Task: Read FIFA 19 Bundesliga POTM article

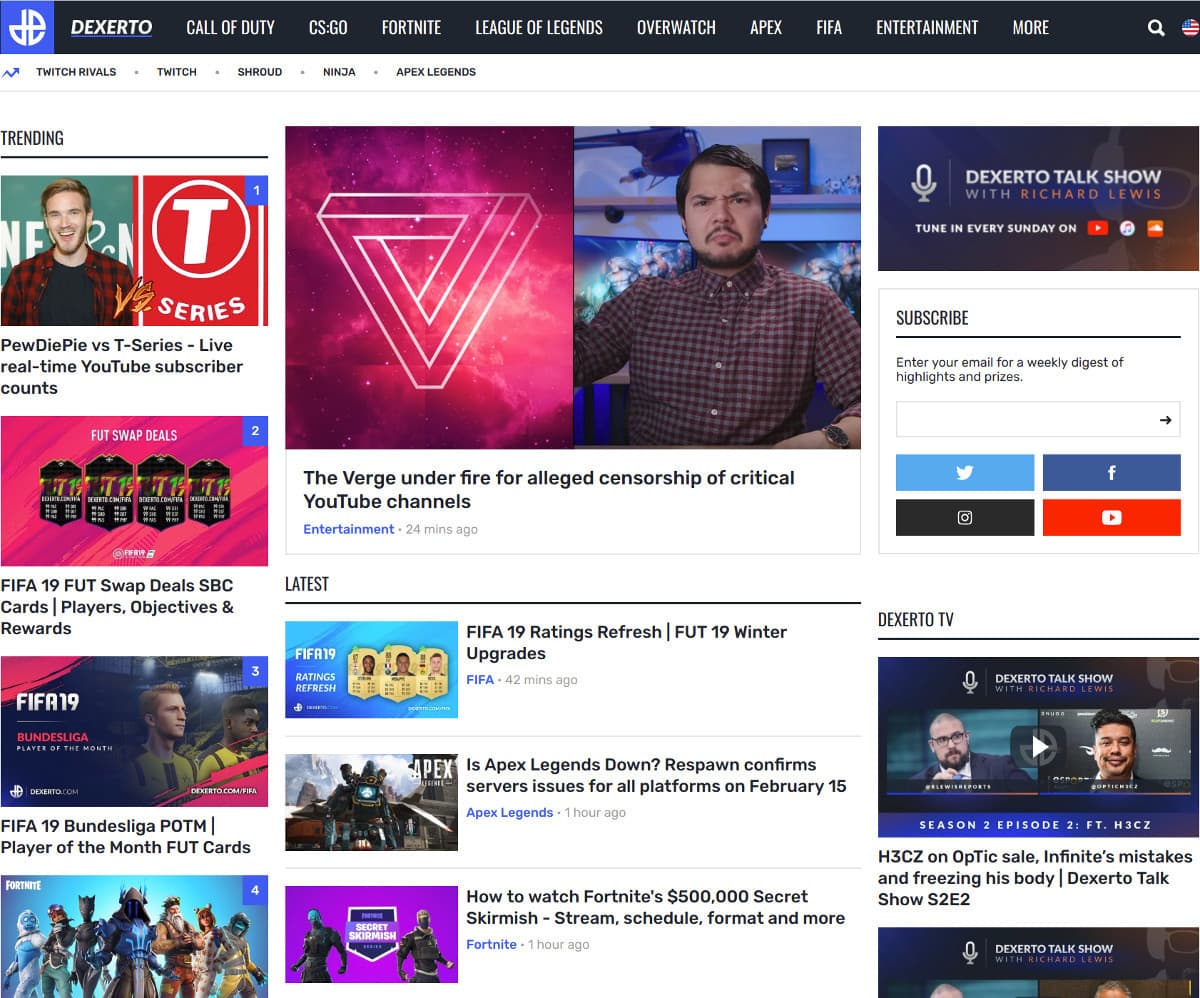Action: (x=126, y=837)
